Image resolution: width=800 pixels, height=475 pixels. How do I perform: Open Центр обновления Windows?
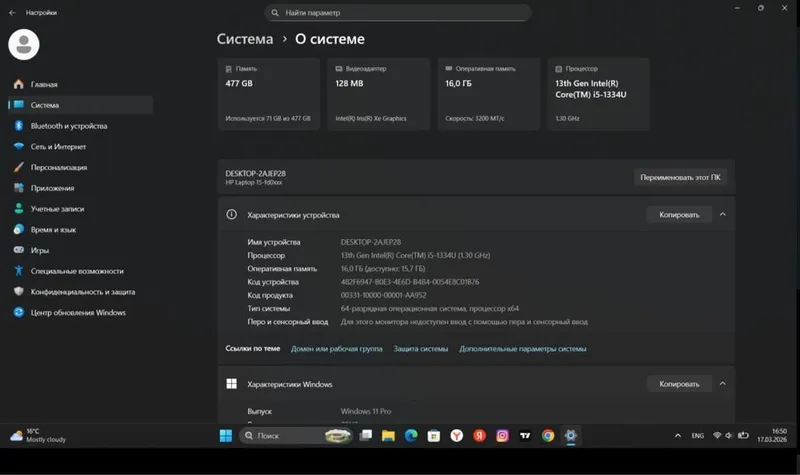tap(81, 312)
